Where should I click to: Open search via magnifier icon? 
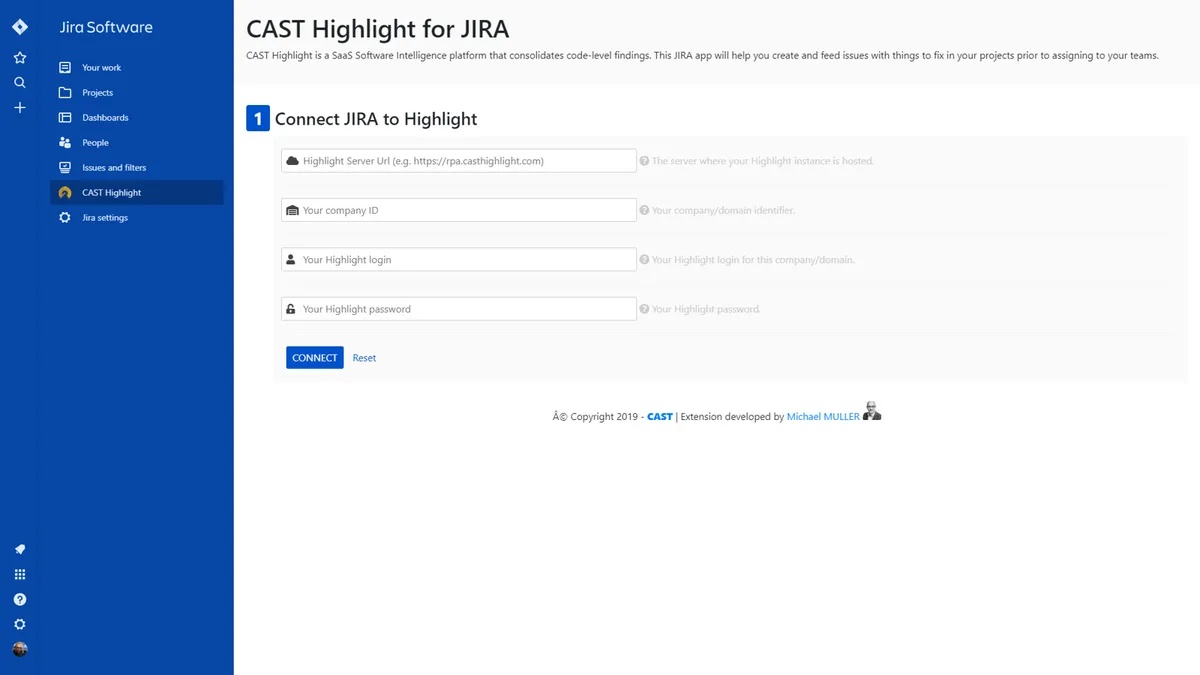[x=19, y=82]
